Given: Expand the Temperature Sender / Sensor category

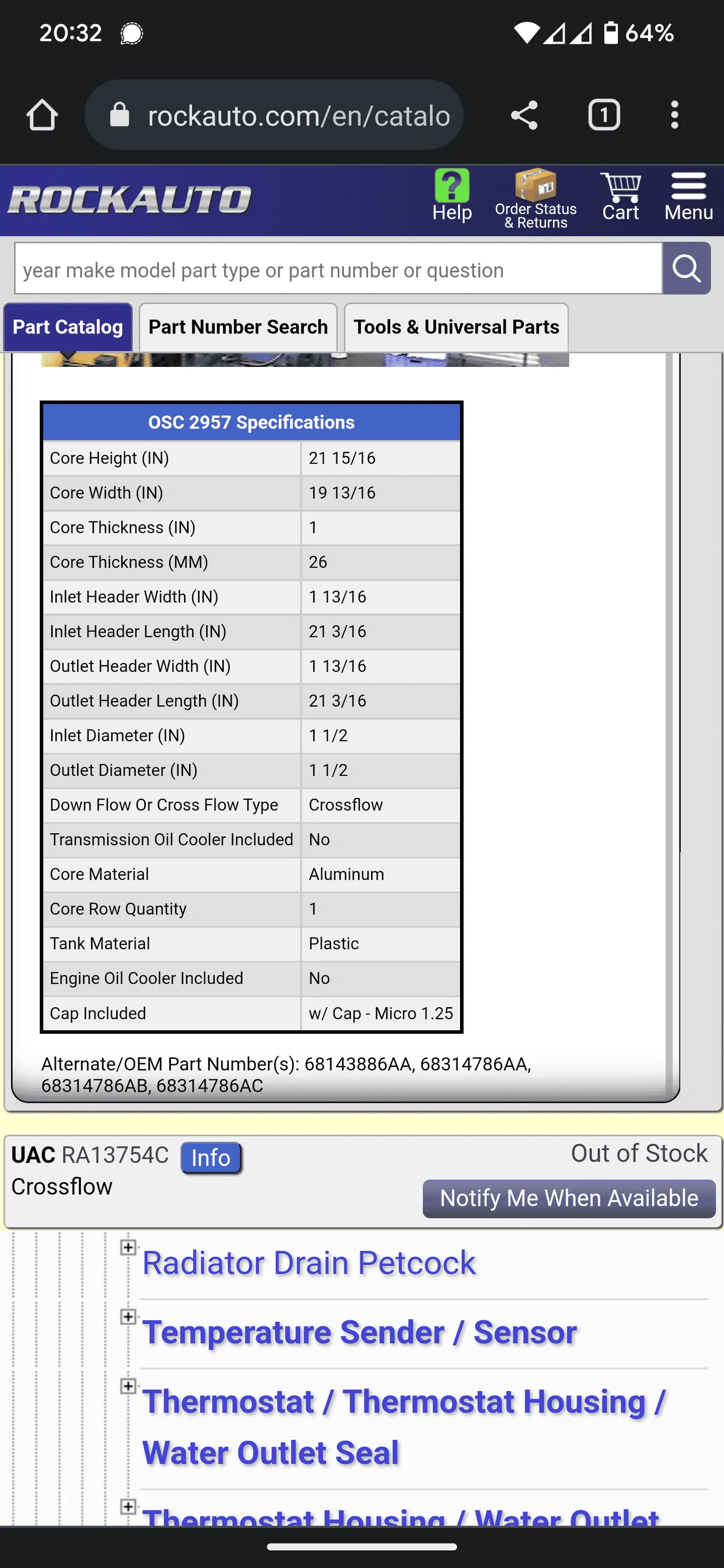Looking at the screenshot, I should (128, 1317).
